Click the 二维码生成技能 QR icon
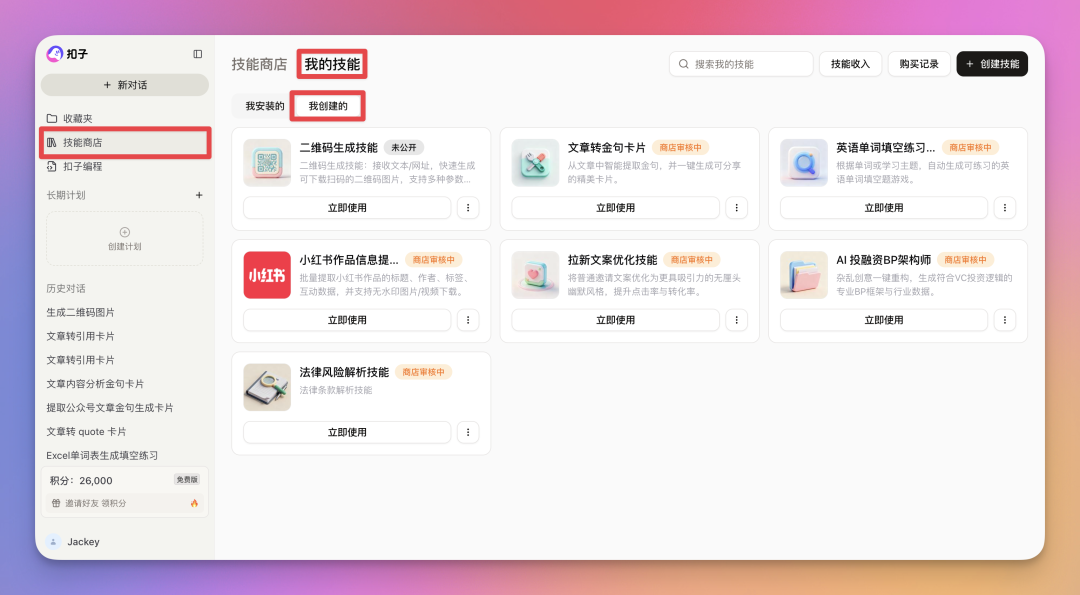 (x=267, y=163)
